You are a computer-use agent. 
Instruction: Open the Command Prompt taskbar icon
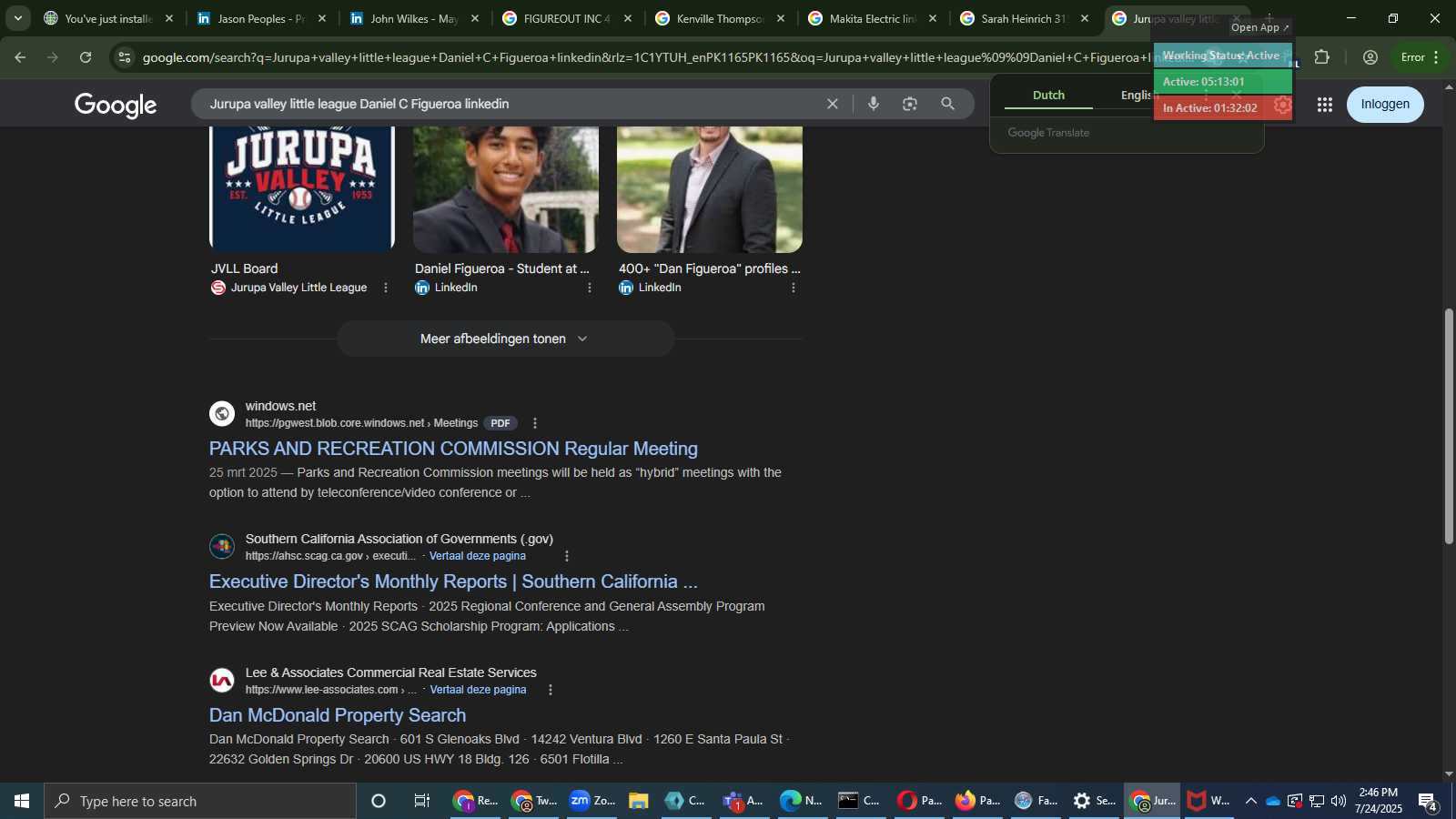click(859, 801)
